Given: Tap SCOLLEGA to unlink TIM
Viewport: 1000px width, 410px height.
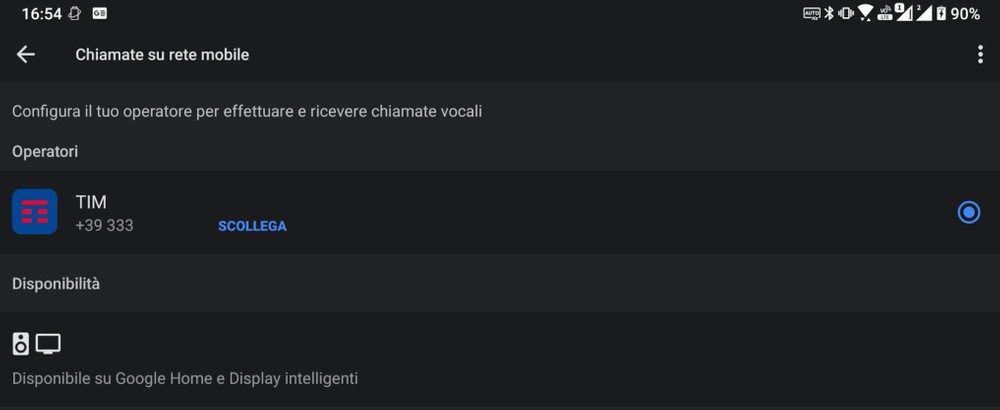Looking at the screenshot, I should 252,226.
